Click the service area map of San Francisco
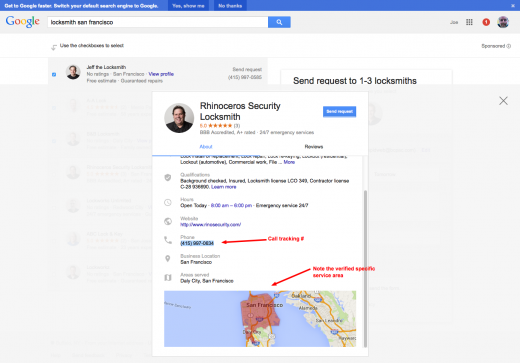This screenshot has height=363, width=520. (x=260, y=319)
